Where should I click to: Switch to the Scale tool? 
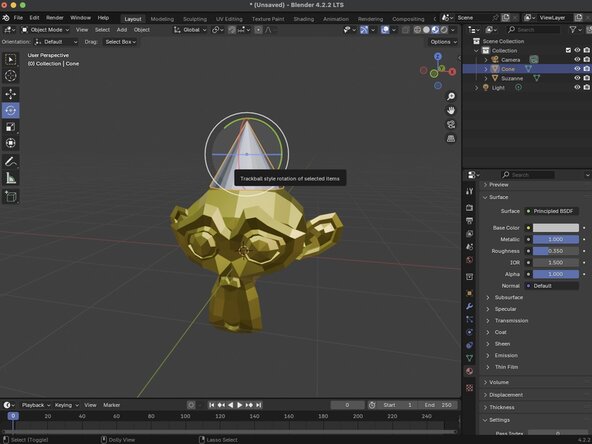[11, 126]
